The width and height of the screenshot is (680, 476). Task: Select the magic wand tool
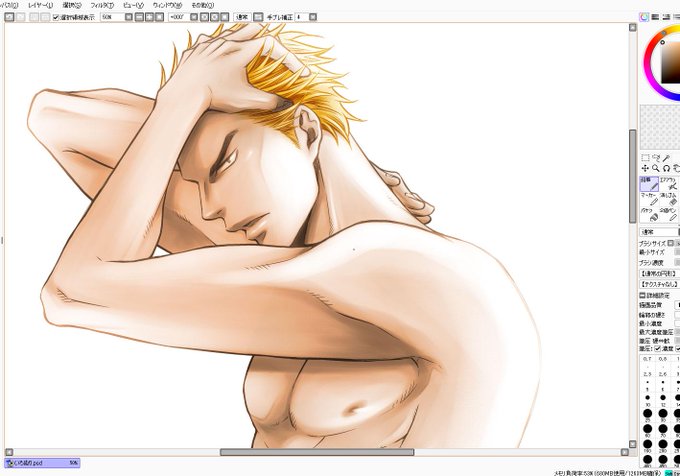pyautogui.click(x=667, y=158)
